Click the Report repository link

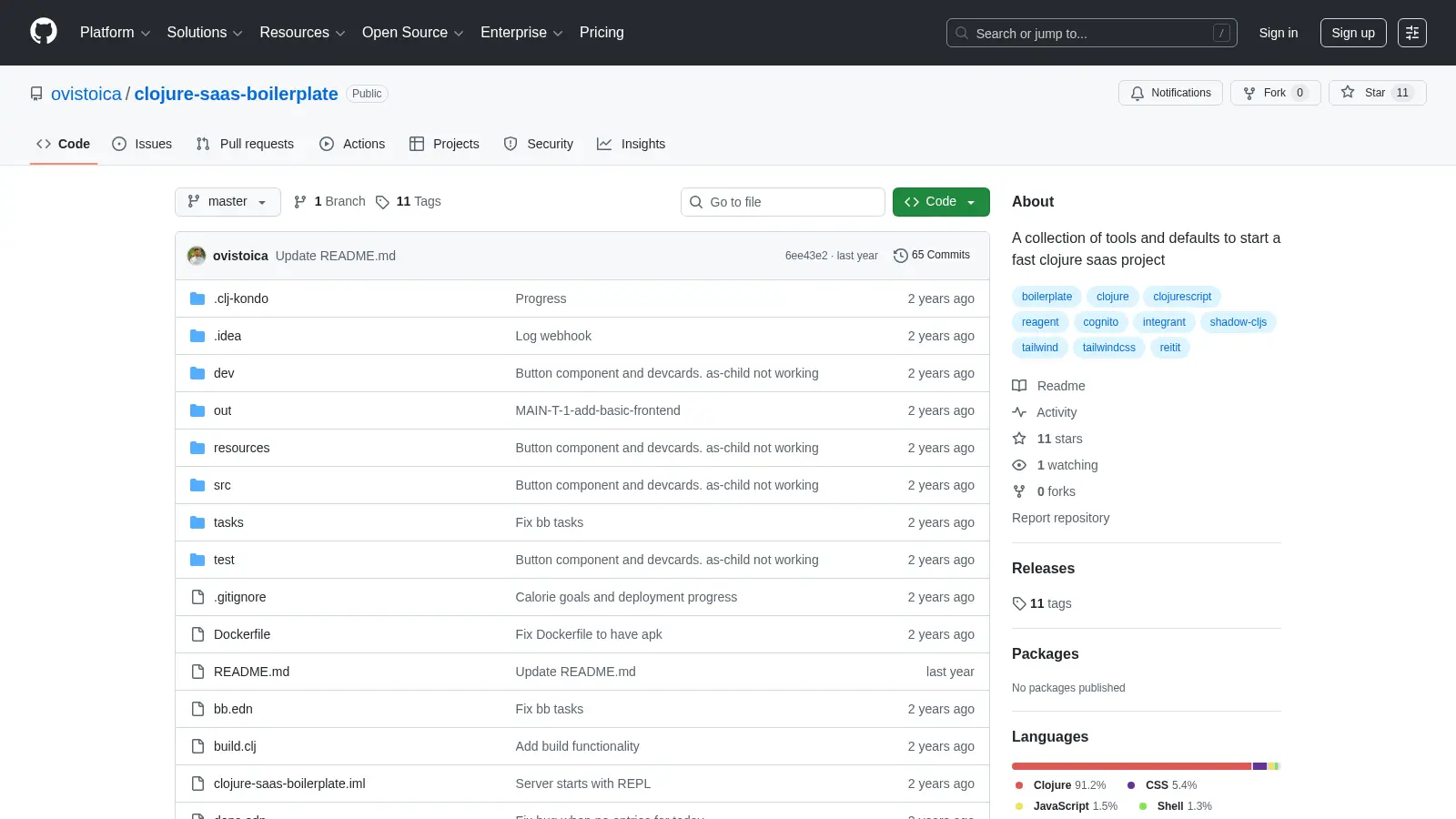click(1061, 518)
